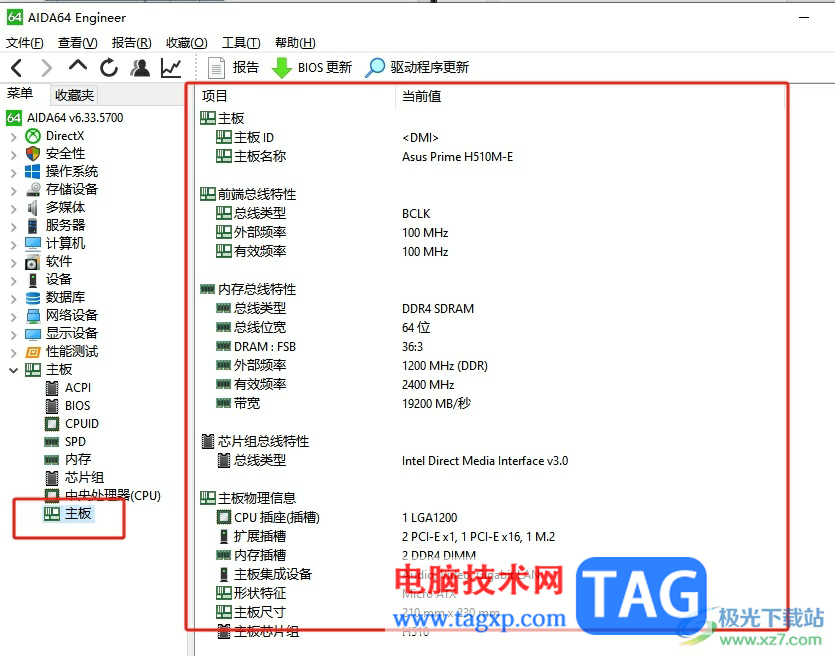Select the 设备 icon
Viewport: 835px width, 656px height.
(x=33, y=280)
